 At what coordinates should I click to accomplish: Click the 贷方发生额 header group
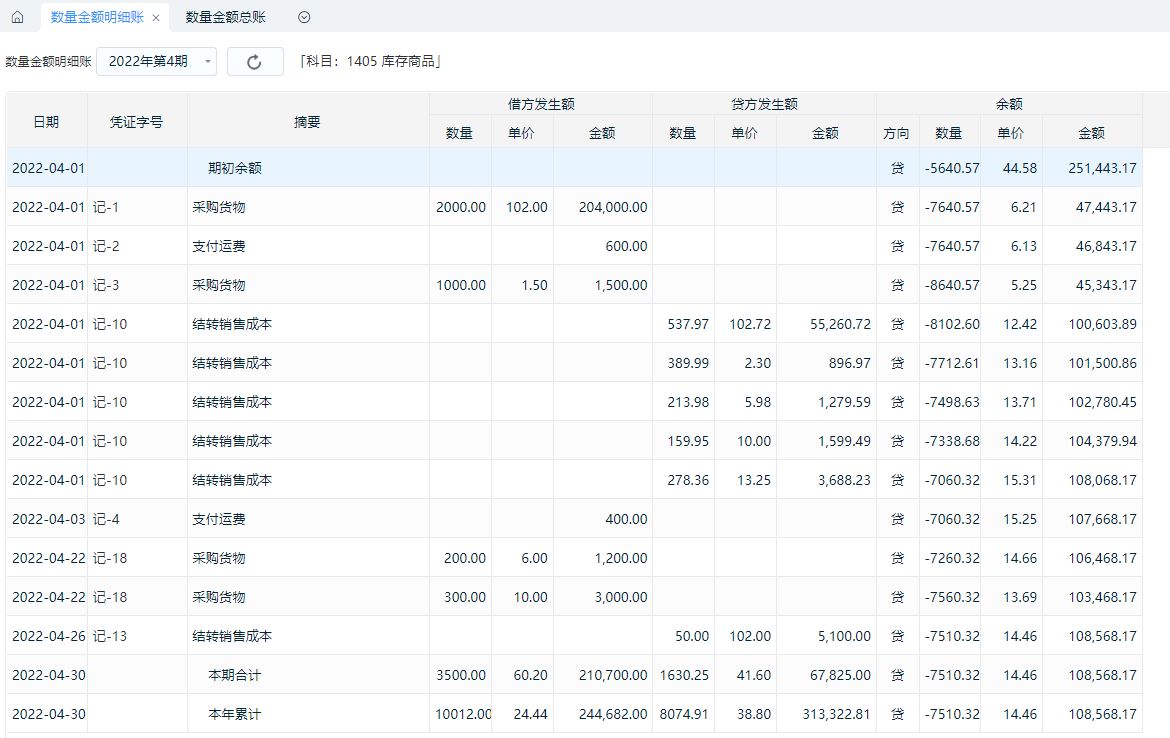[764, 104]
